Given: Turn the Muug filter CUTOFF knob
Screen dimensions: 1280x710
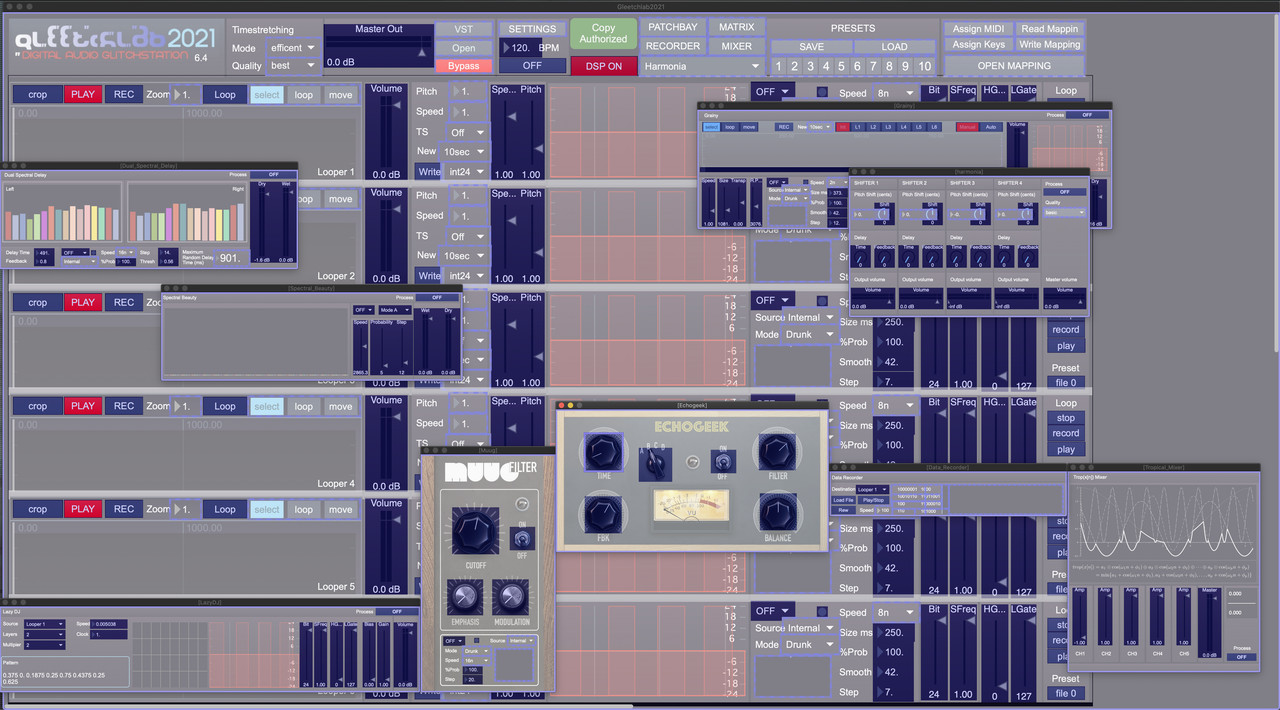Looking at the screenshot, I should [475, 531].
